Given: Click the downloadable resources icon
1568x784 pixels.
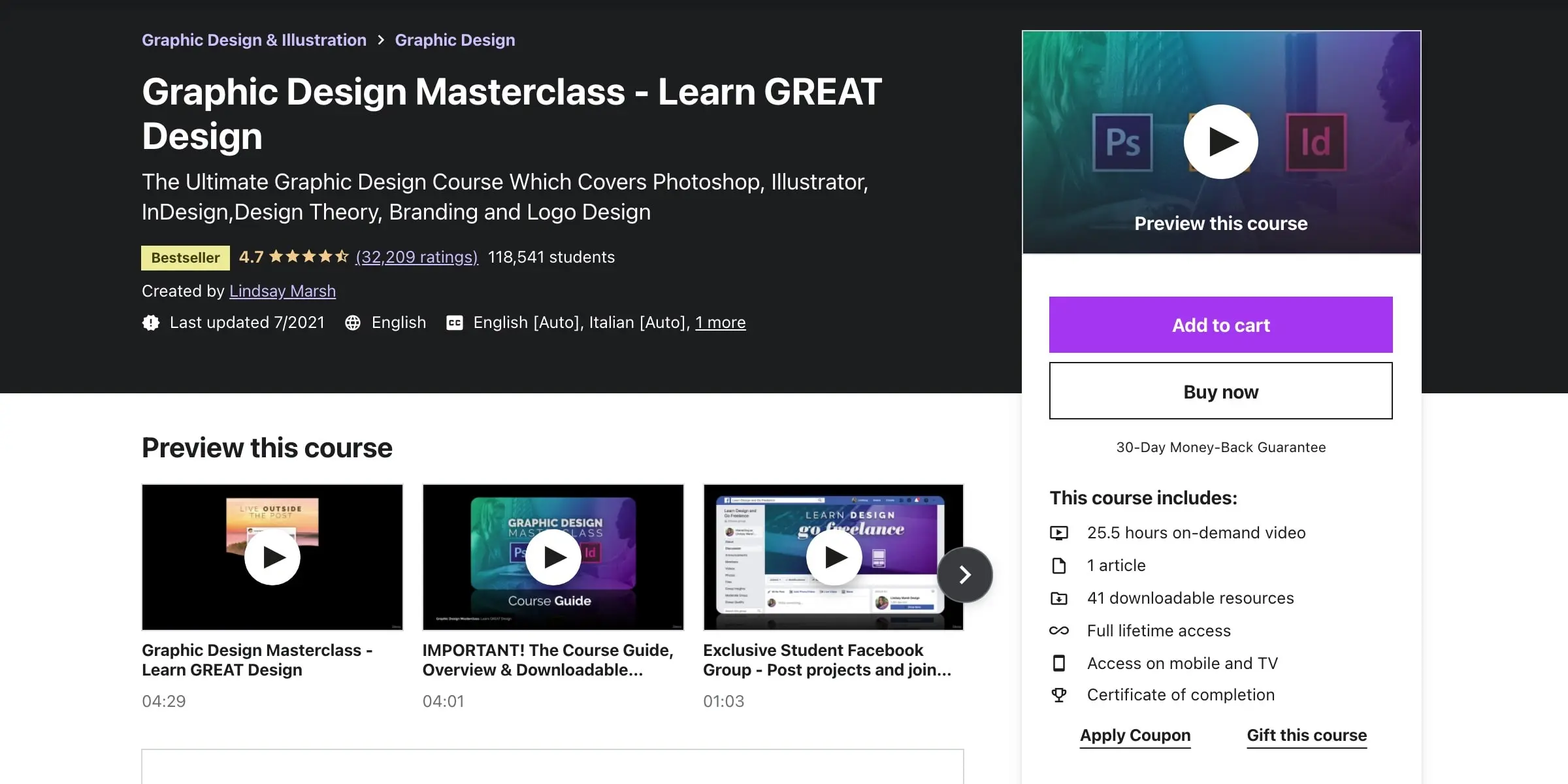Looking at the screenshot, I should 1060,598.
